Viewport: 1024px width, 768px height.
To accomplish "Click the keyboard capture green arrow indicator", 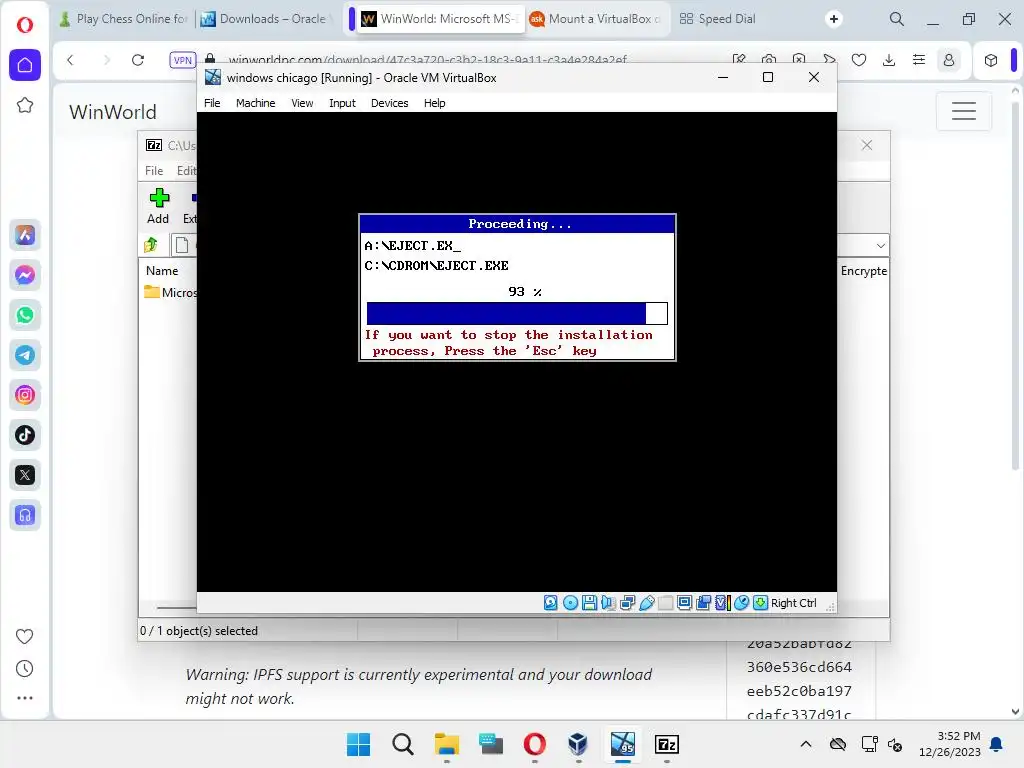I will pos(760,603).
